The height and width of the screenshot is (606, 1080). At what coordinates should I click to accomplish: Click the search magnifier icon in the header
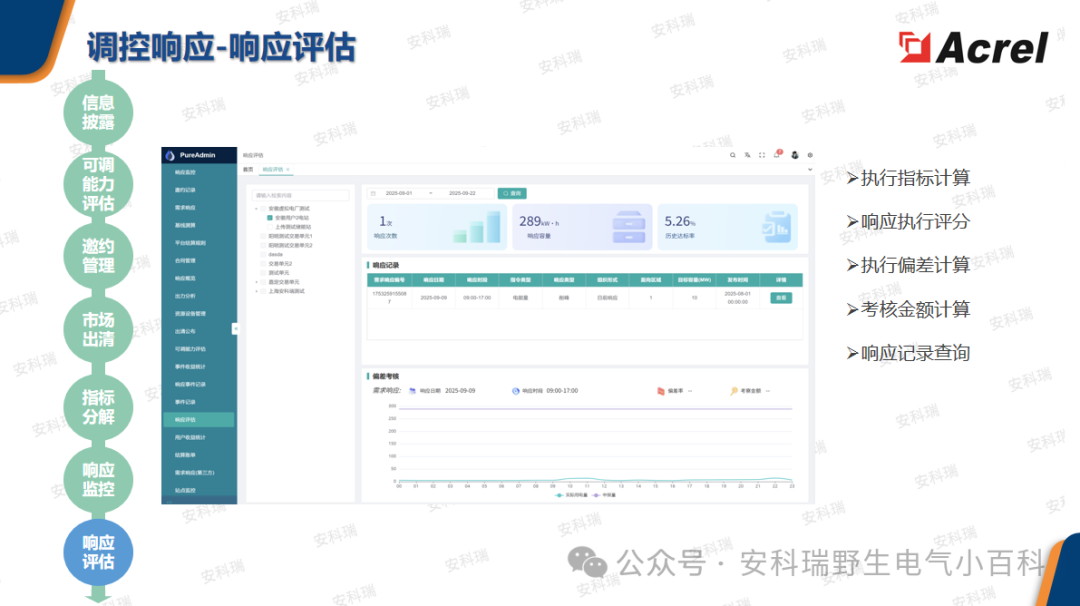(x=733, y=154)
